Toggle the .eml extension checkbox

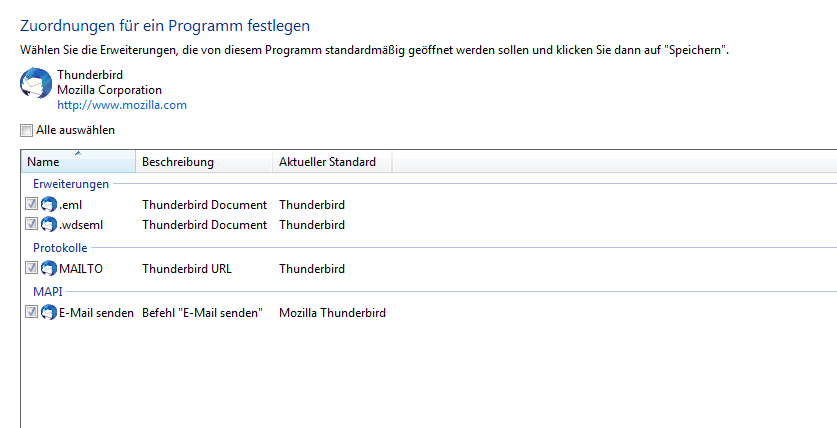[32, 205]
